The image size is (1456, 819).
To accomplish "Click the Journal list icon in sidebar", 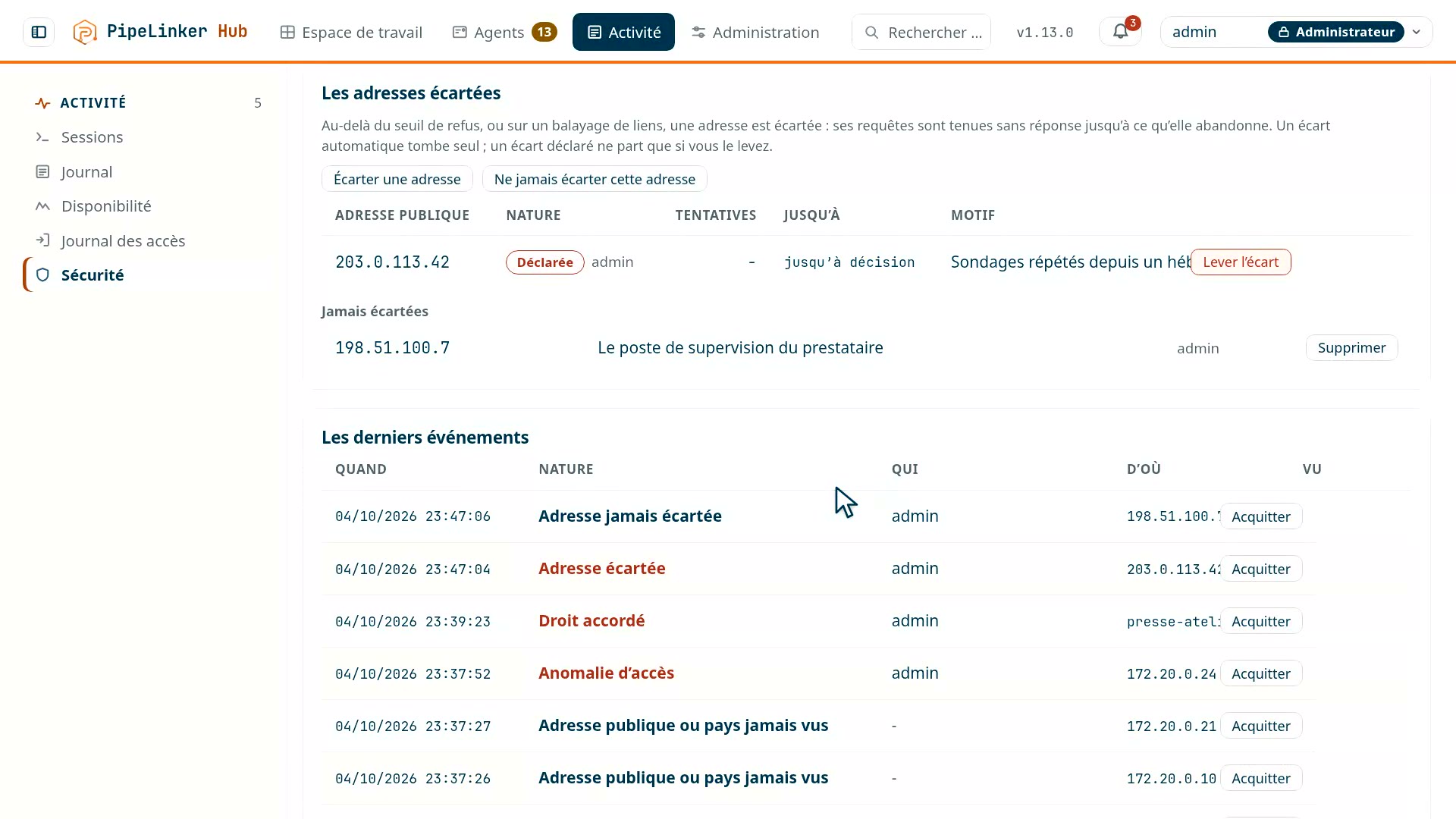I will click(42, 172).
